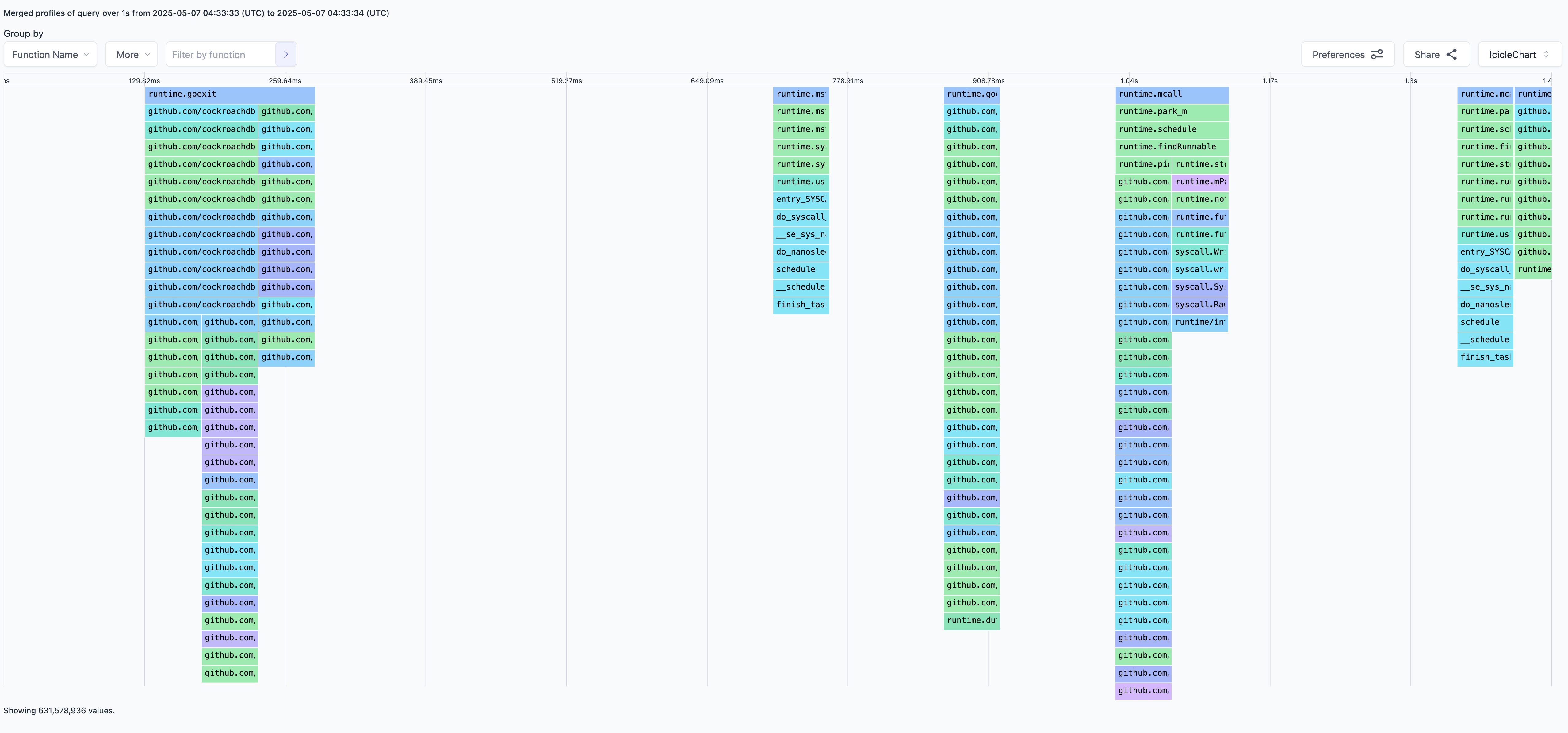Click the runtime.findRunnable frame
The image size is (1568, 733).
click(x=1171, y=147)
